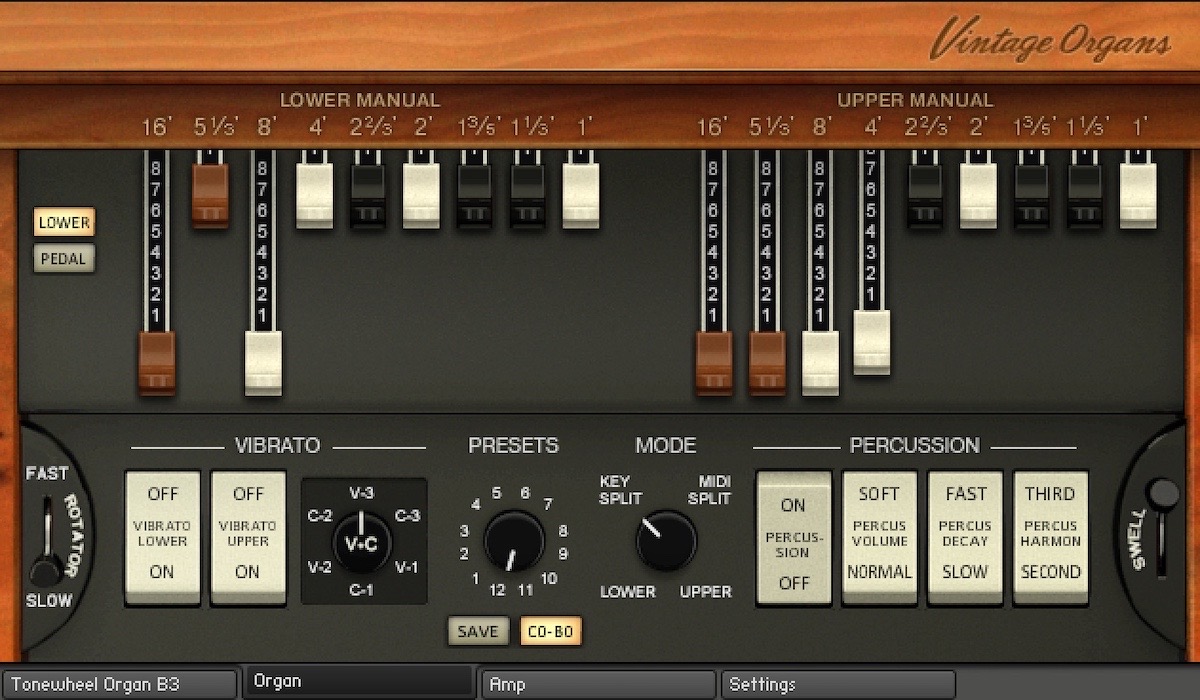Click the Lower Manual 8' white drawbar handle
This screenshot has width=1200, height=700.
[x=264, y=363]
